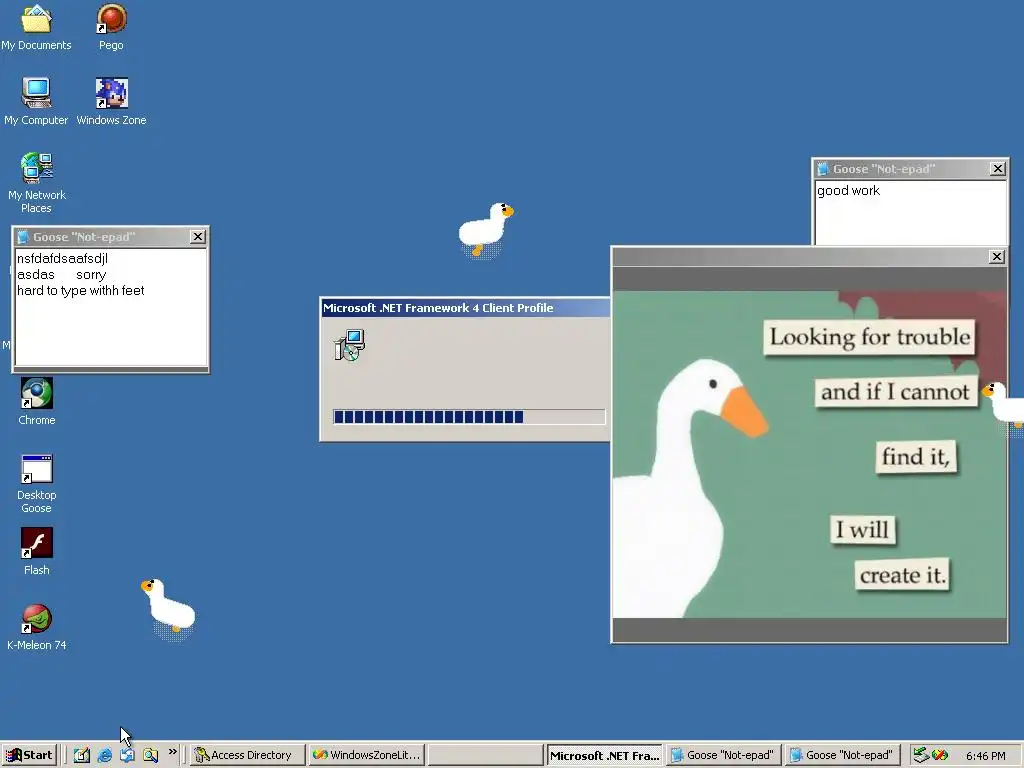This screenshot has height=768, width=1024.
Task: Click the 6:46 PM taskbar clock
Action: 985,756
